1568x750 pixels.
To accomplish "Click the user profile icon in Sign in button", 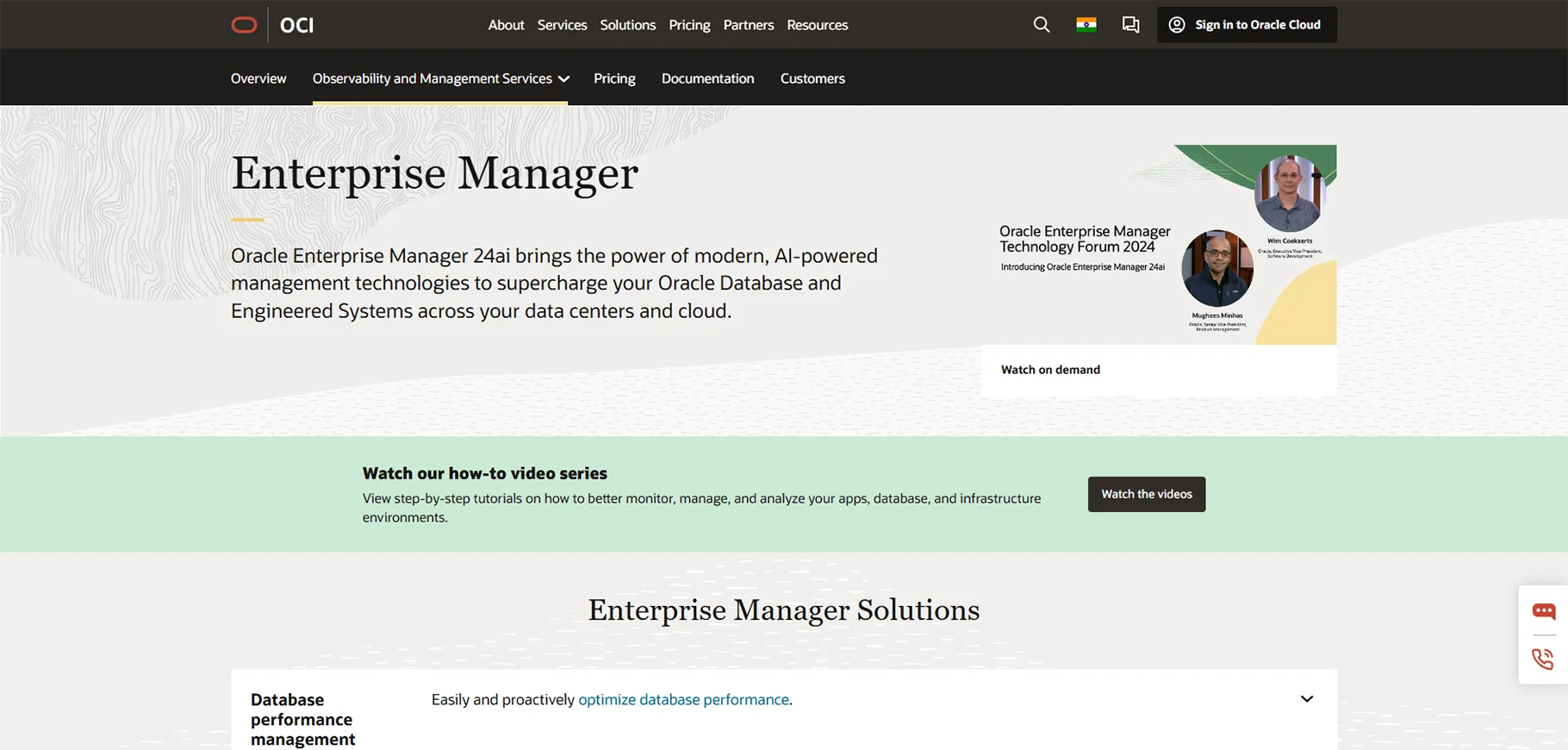I will (x=1177, y=25).
